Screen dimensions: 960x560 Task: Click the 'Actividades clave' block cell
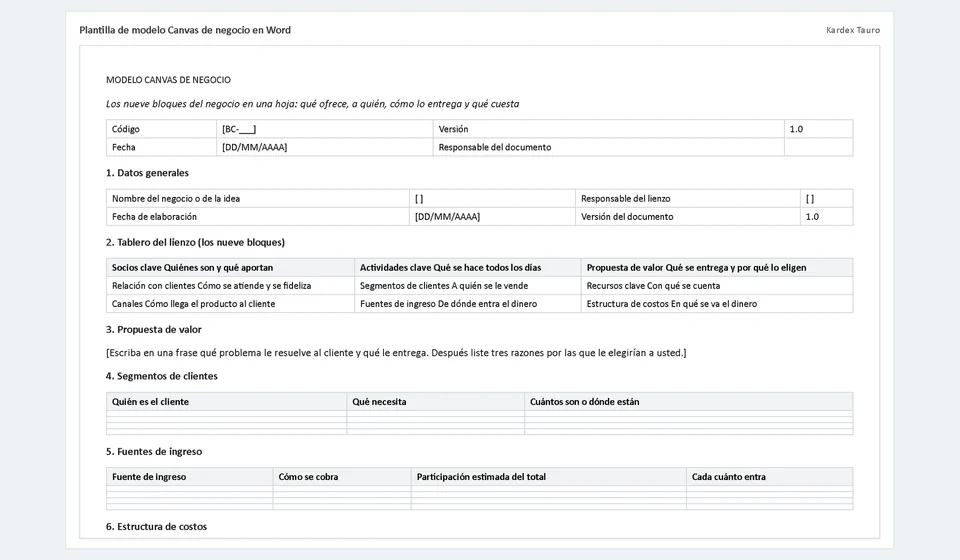click(468, 267)
